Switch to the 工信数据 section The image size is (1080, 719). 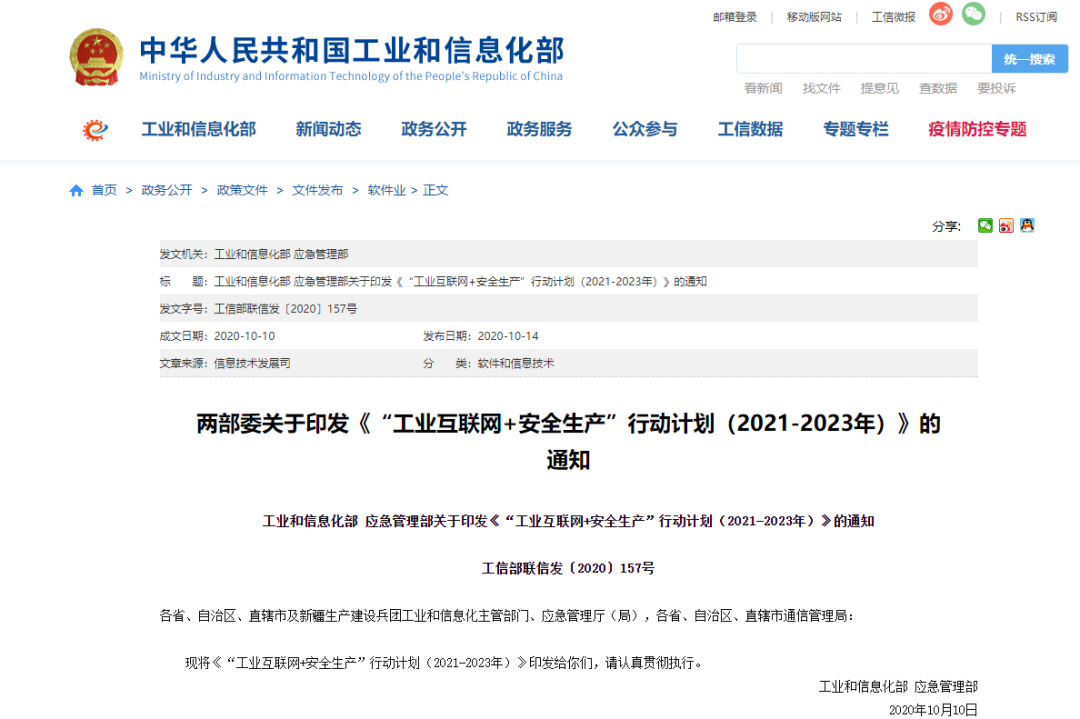pos(750,129)
